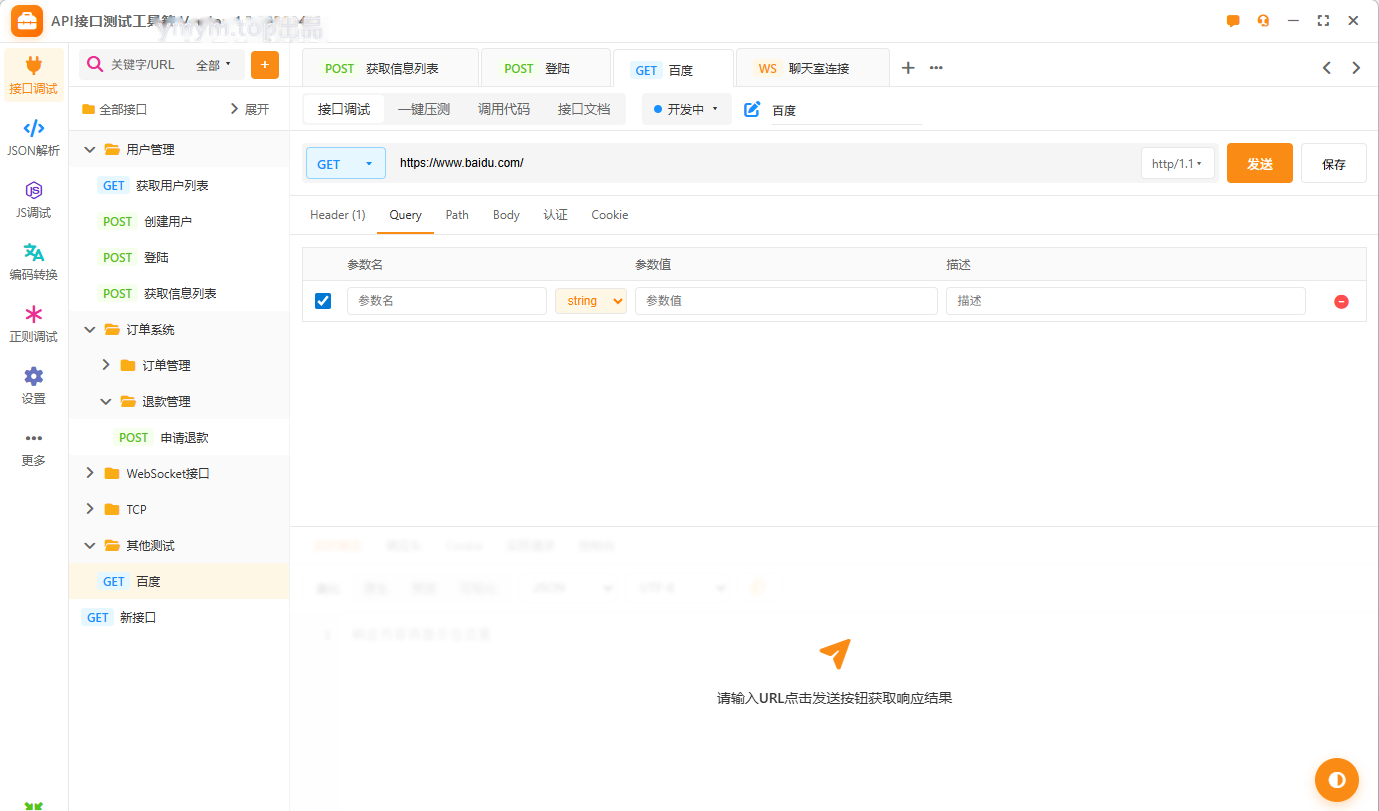The height and width of the screenshot is (811, 1379).
Task: Click the 发送 send button
Action: pyautogui.click(x=1260, y=163)
